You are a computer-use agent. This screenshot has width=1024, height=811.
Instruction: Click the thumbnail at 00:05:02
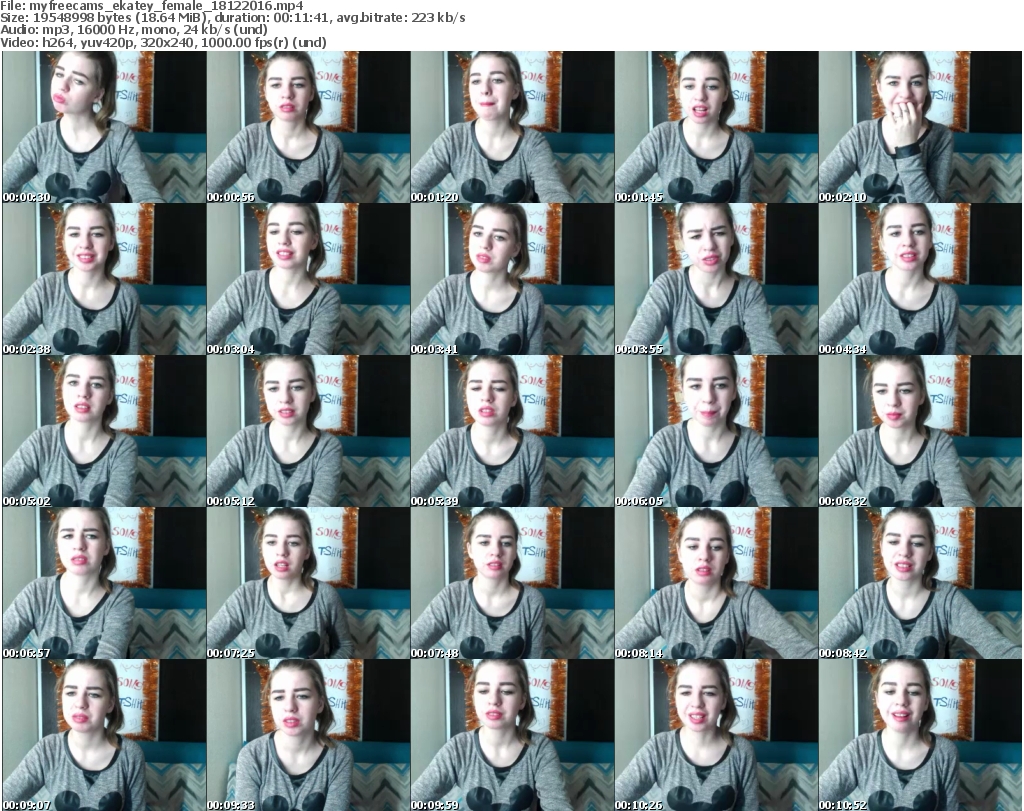click(103, 431)
